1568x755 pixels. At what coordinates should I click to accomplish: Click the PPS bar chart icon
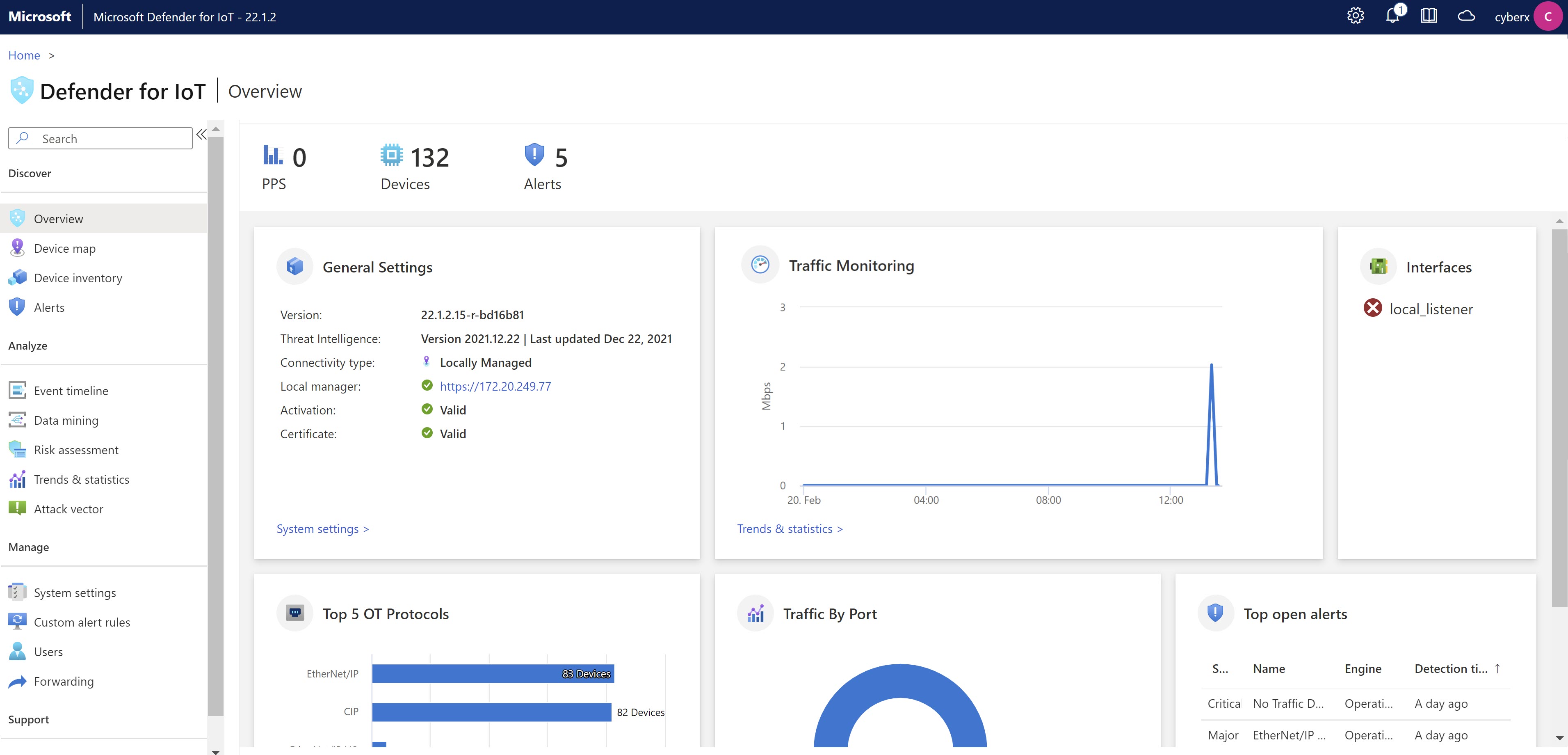tap(273, 154)
